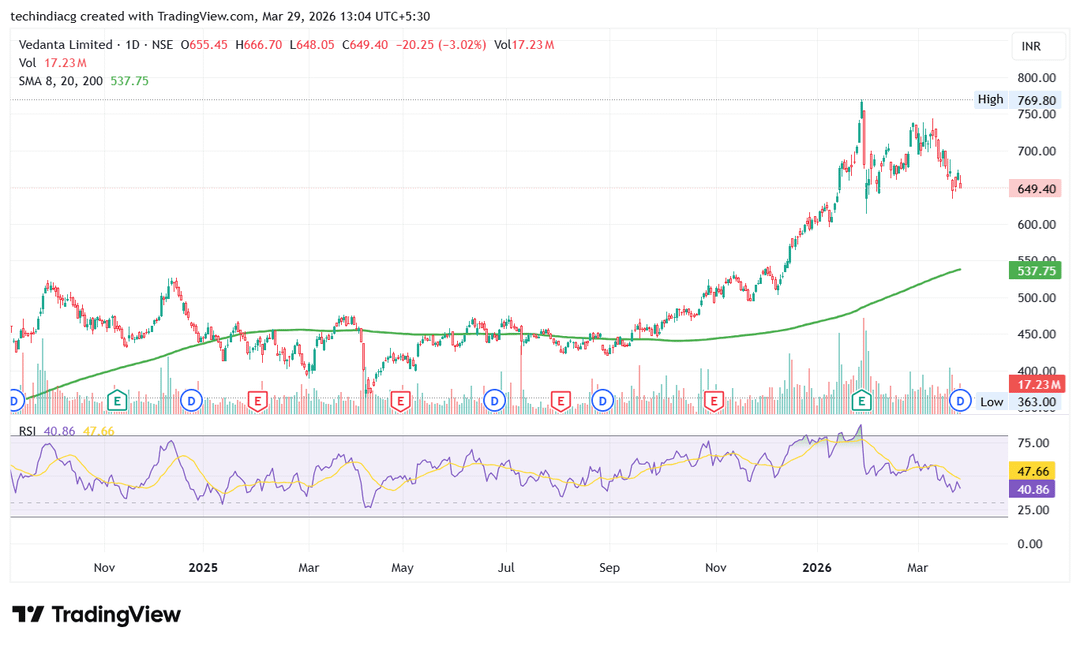Click the yellow 47.66 RSI value tag

[1032, 471]
